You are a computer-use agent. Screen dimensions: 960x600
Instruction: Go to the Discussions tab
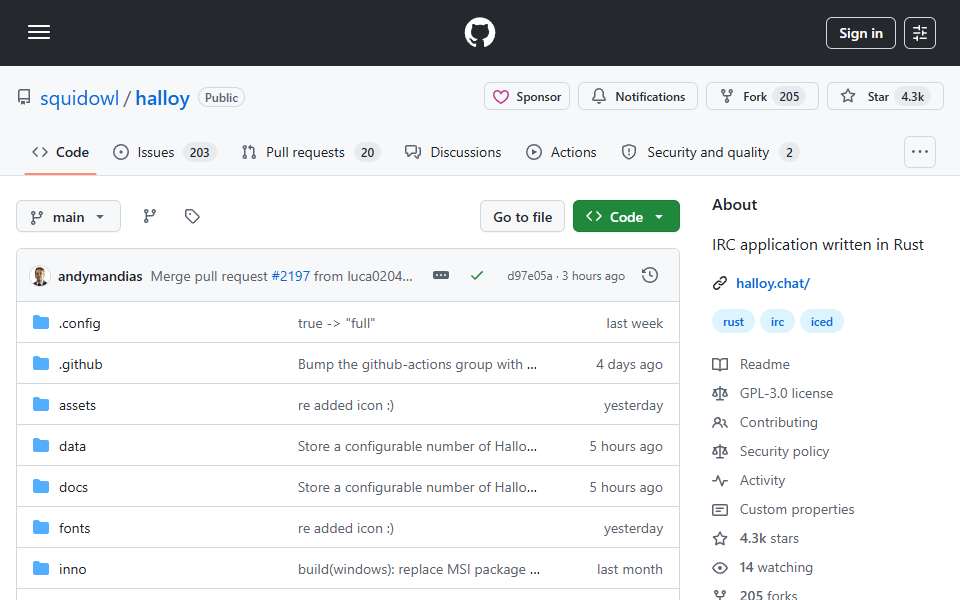[x=453, y=152]
